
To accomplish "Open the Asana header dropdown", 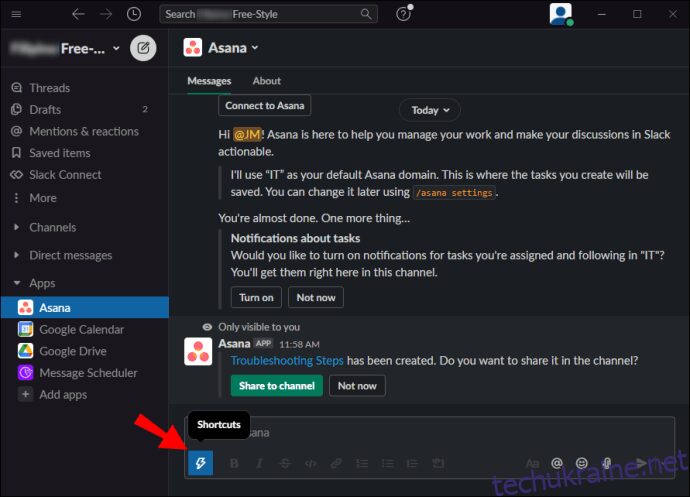I will click(x=233, y=48).
